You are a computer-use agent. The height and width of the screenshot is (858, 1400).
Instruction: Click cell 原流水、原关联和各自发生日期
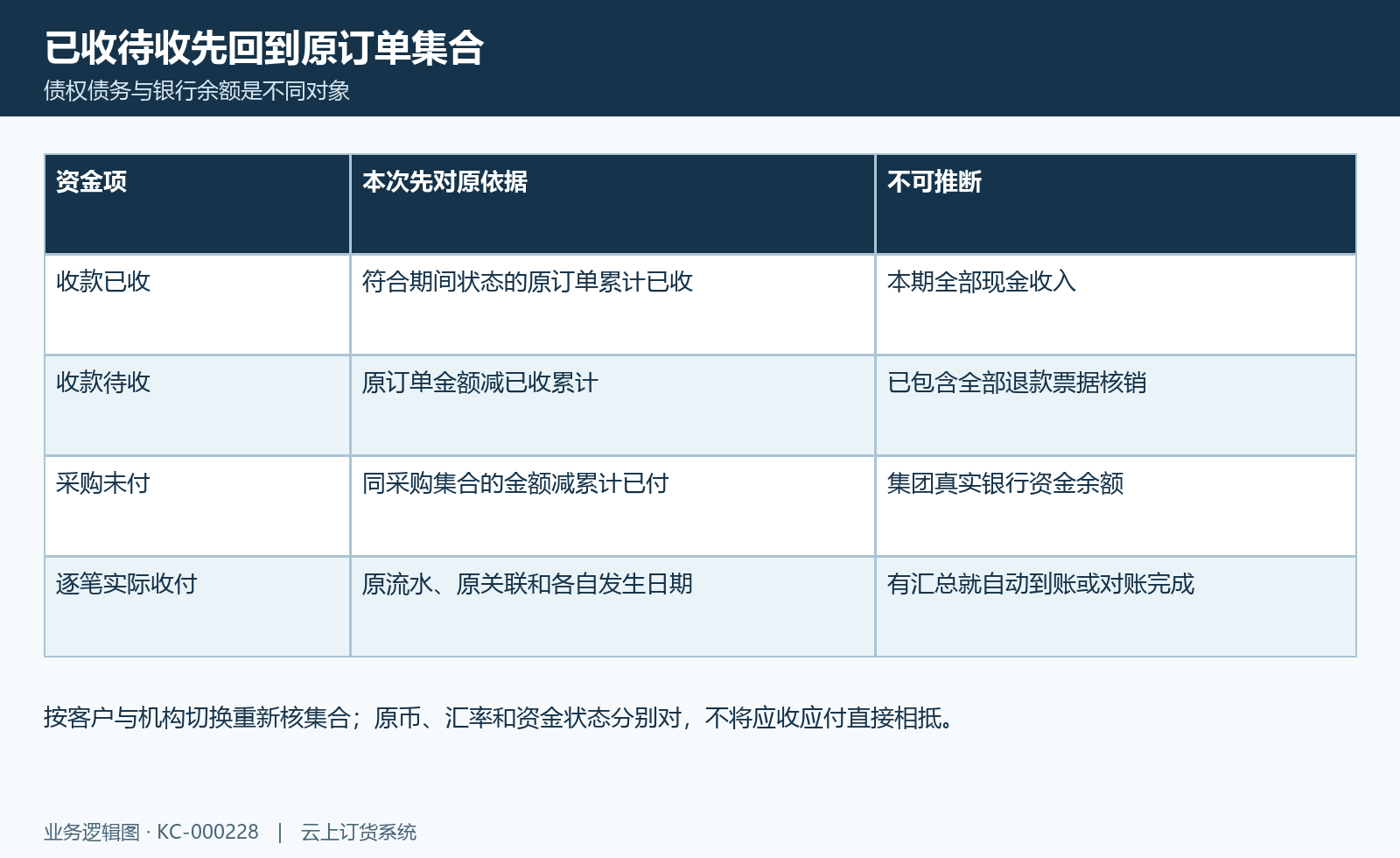coord(612,607)
